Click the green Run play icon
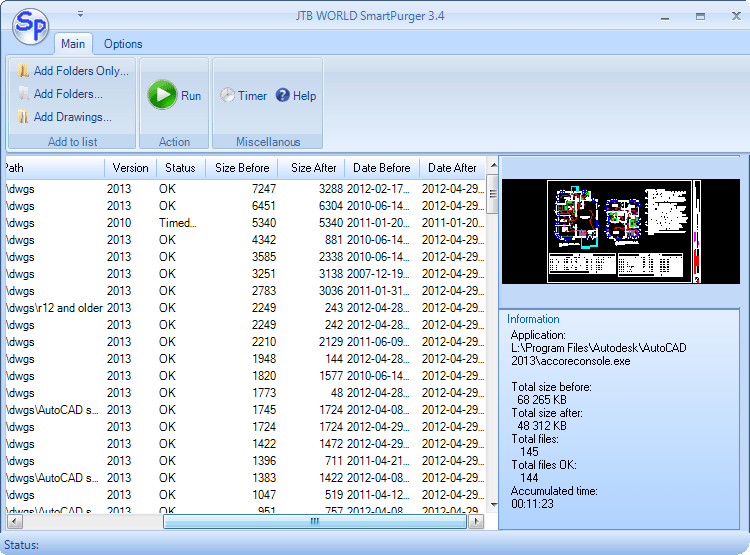The width and height of the screenshot is (750, 555). (x=163, y=95)
